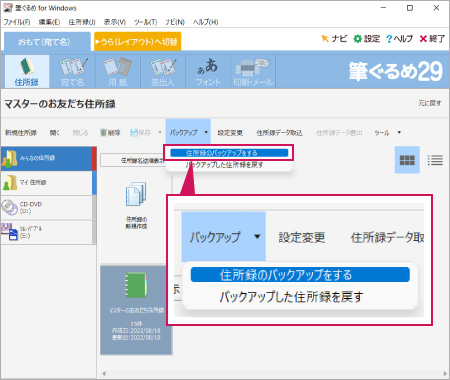Open the 用紙 paper tool icon
The width and height of the screenshot is (450, 380).
(x=118, y=72)
